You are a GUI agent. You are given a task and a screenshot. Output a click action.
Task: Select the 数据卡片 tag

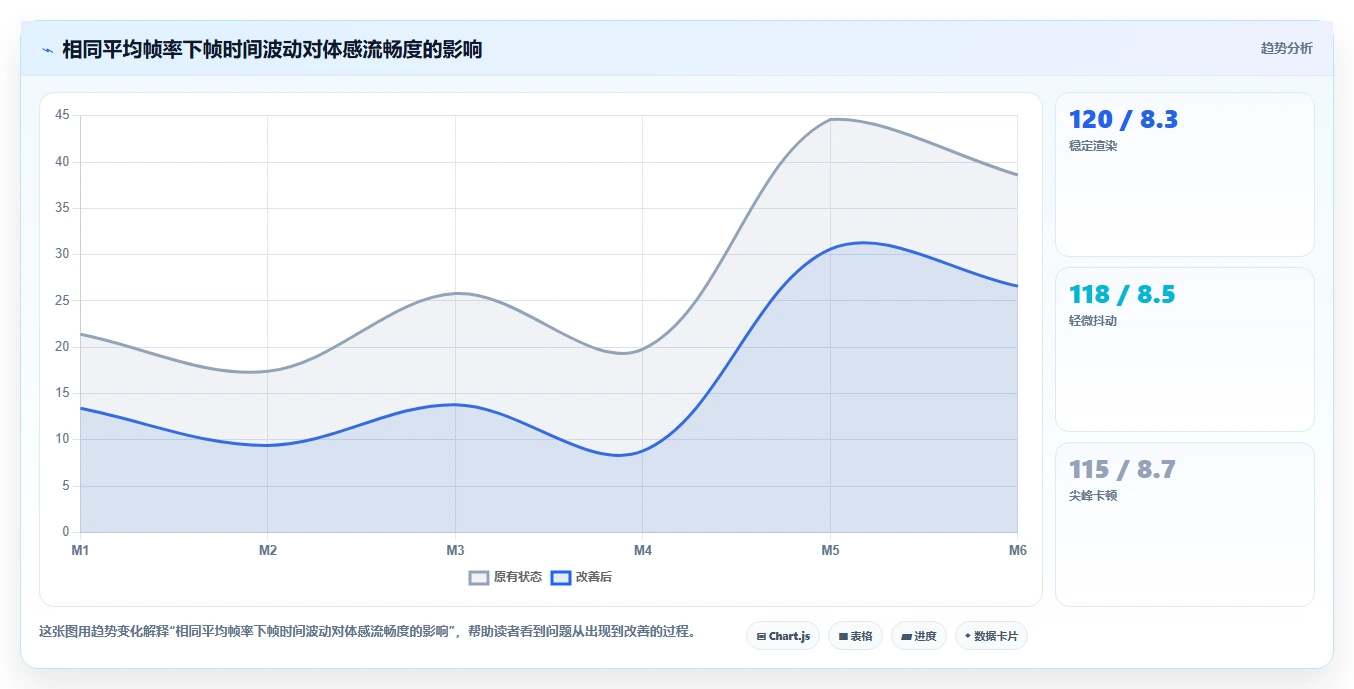pyautogui.click(x=991, y=636)
